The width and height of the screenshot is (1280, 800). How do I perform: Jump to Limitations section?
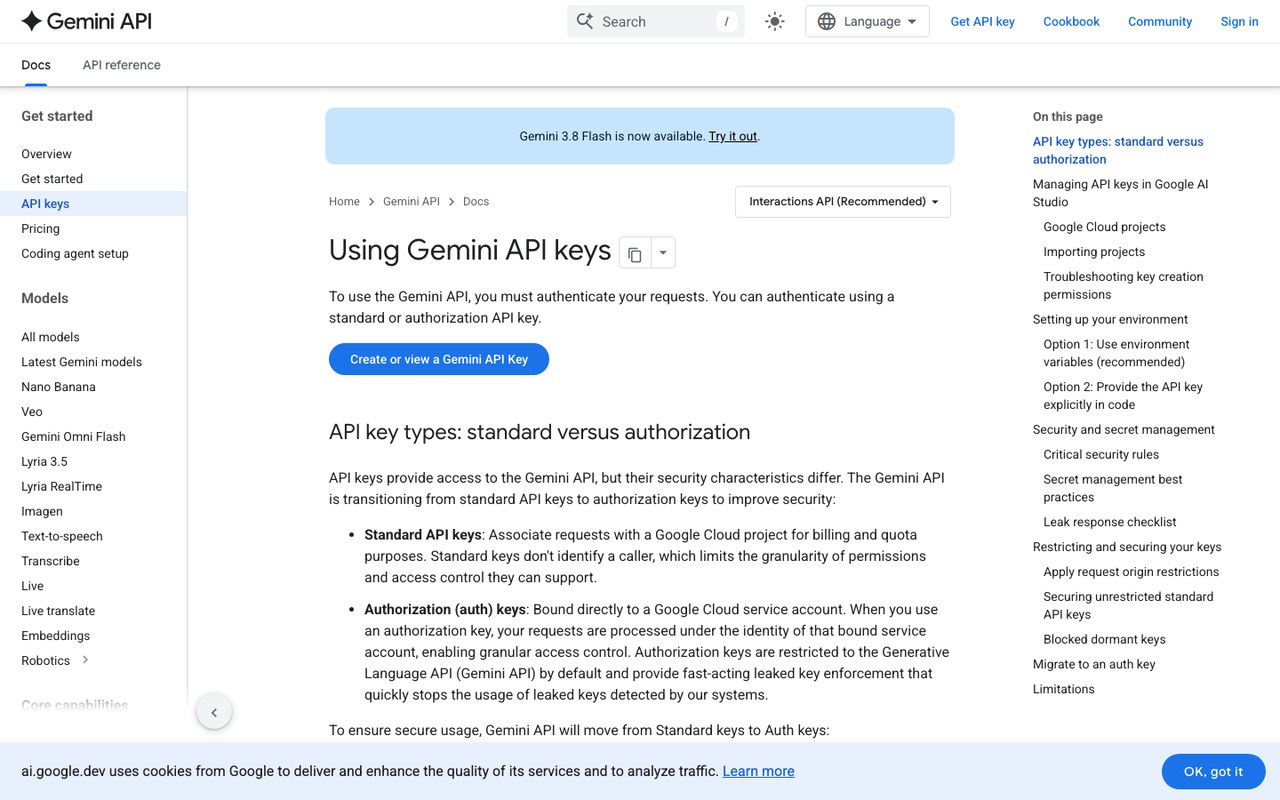coord(1063,689)
